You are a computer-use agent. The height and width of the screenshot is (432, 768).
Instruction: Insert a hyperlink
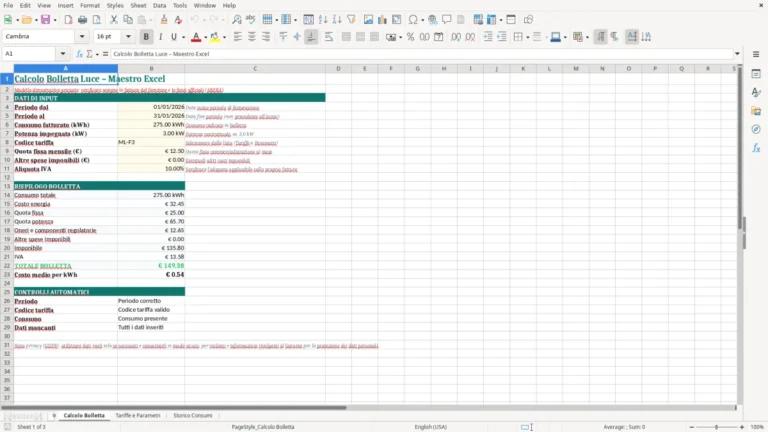tap(432, 20)
